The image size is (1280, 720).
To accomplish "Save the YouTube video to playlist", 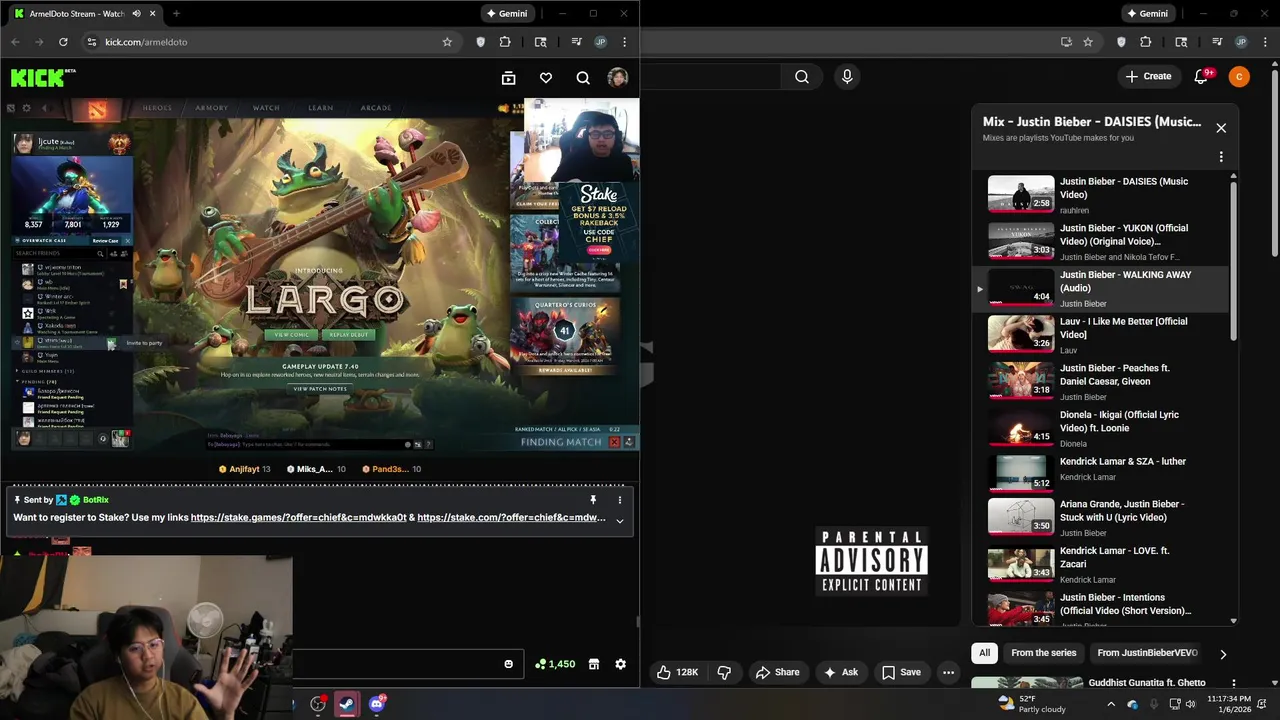I will (x=901, y=672).
